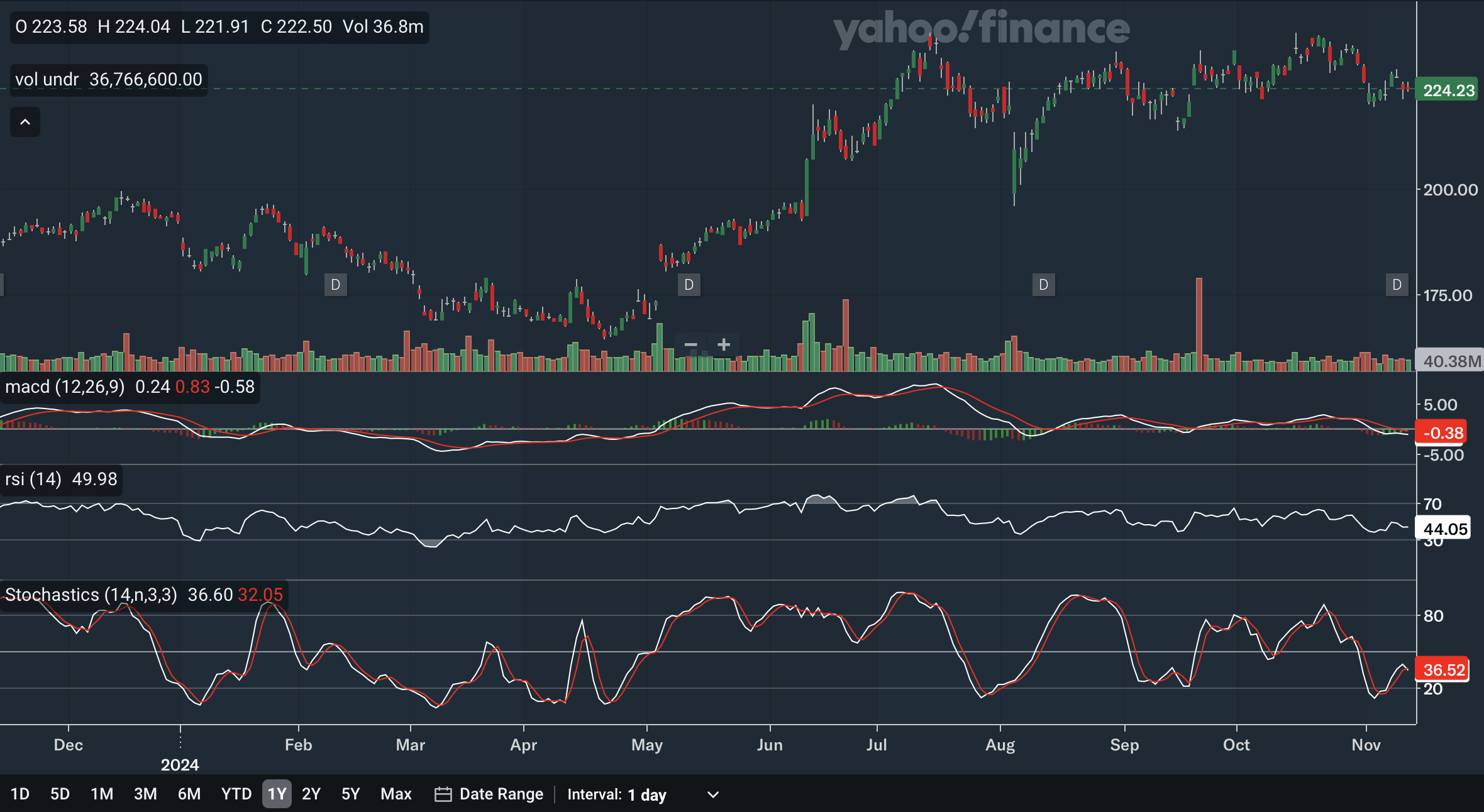Click the dividend marker near February
Screen dimensions: 1484x812
coord(336,285)
